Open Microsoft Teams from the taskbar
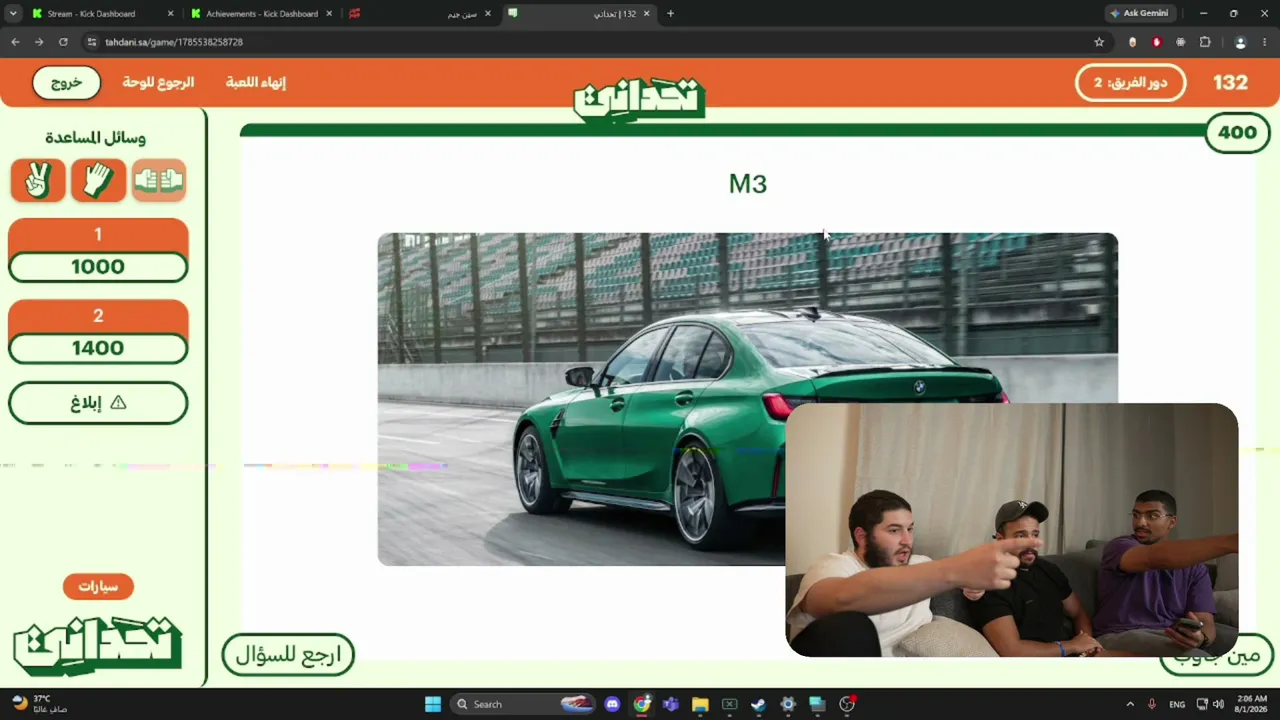 671,704
